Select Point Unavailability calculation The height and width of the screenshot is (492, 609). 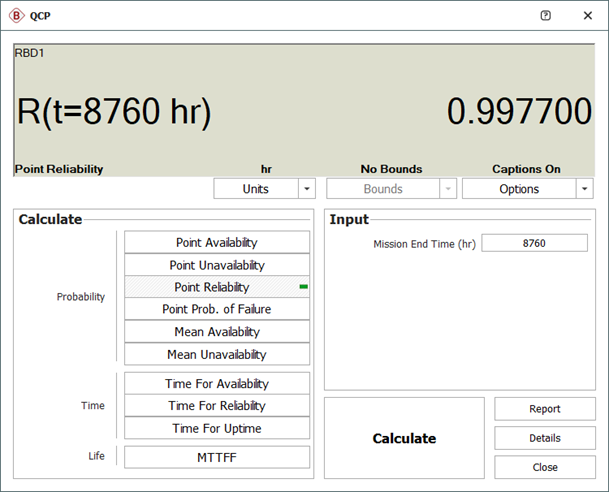click(x=217, y=265)
